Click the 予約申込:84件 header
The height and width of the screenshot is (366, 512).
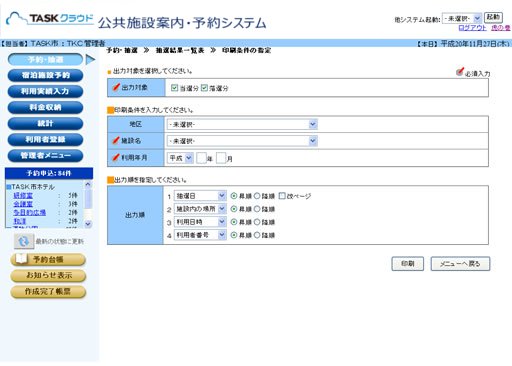tap(49, 173)
